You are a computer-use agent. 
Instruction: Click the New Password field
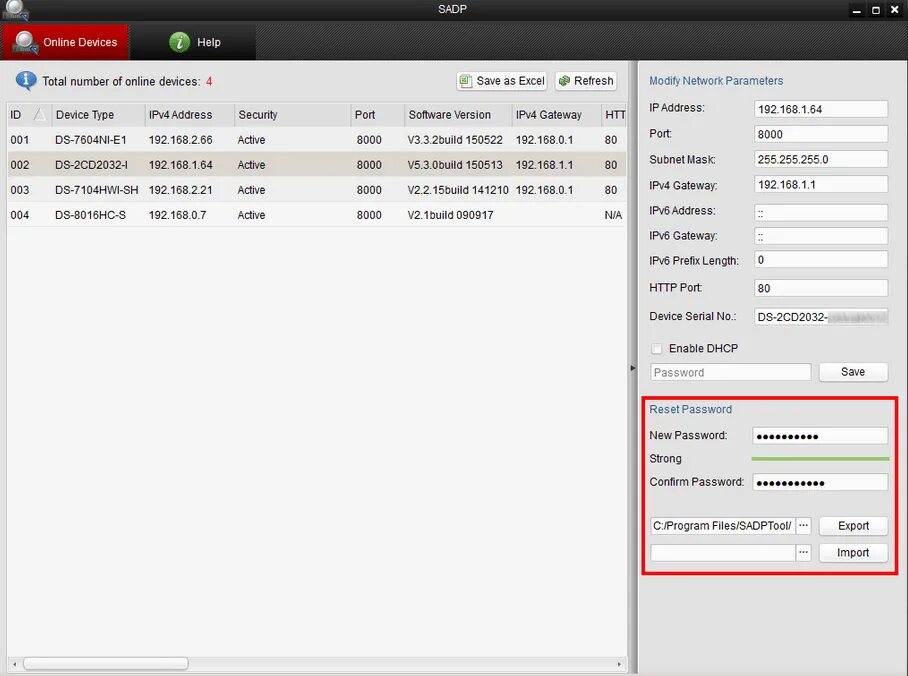point(820,436)
